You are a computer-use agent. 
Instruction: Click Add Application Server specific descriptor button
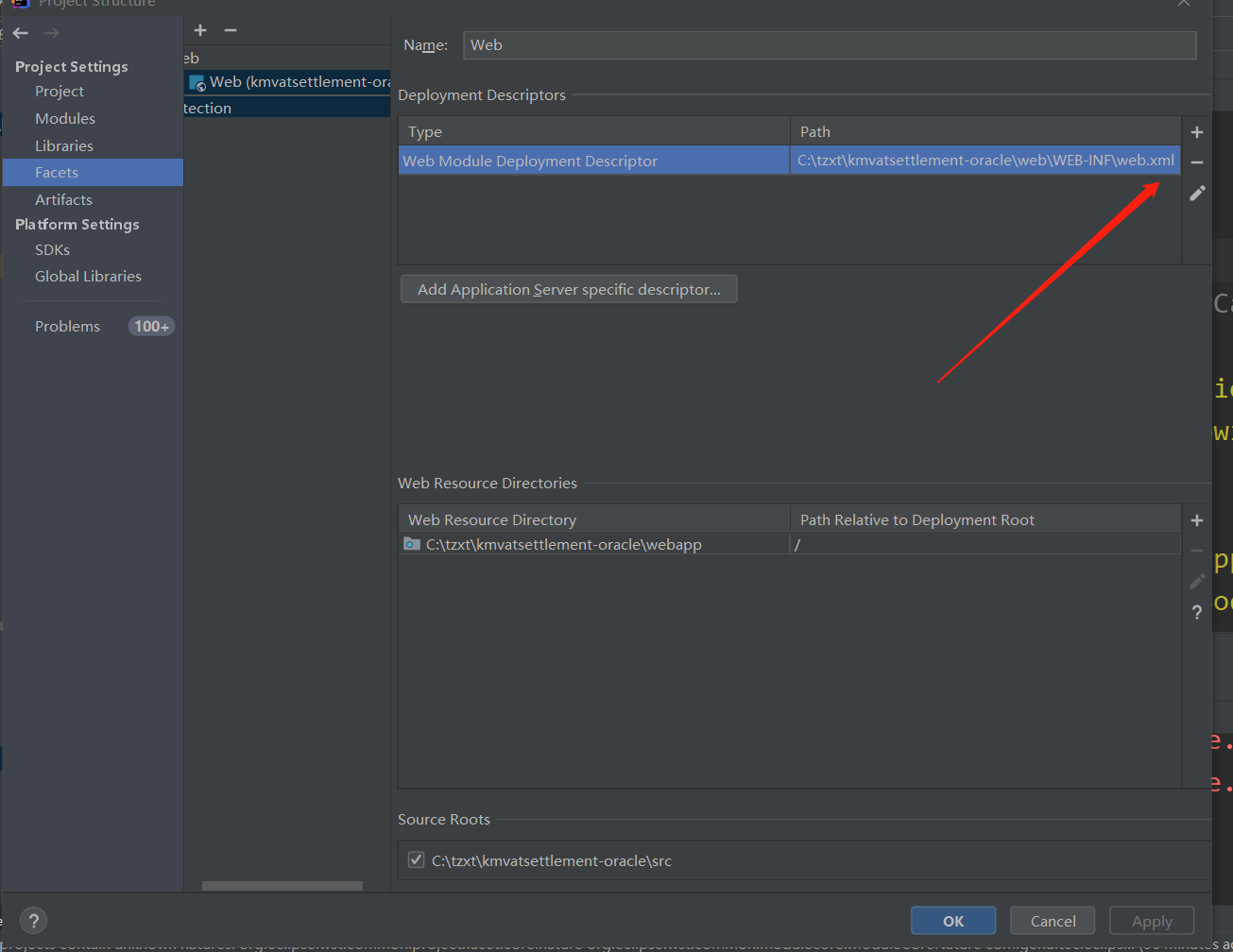pyautogui.click(x=569, y=289)
